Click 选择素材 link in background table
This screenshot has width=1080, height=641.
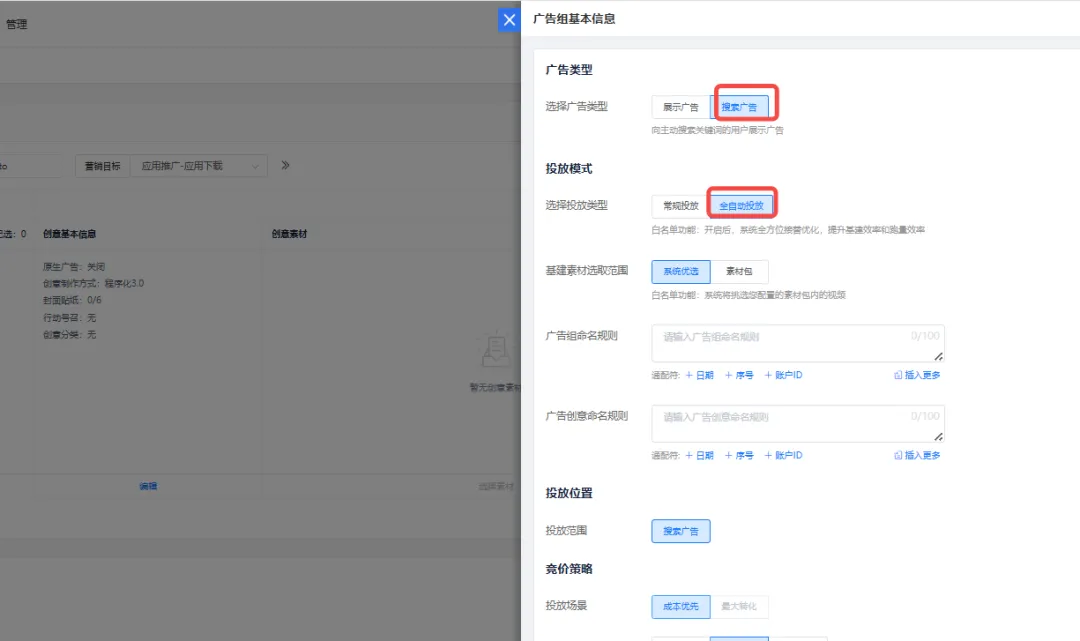pyautogui.click(x=496, y=486)
